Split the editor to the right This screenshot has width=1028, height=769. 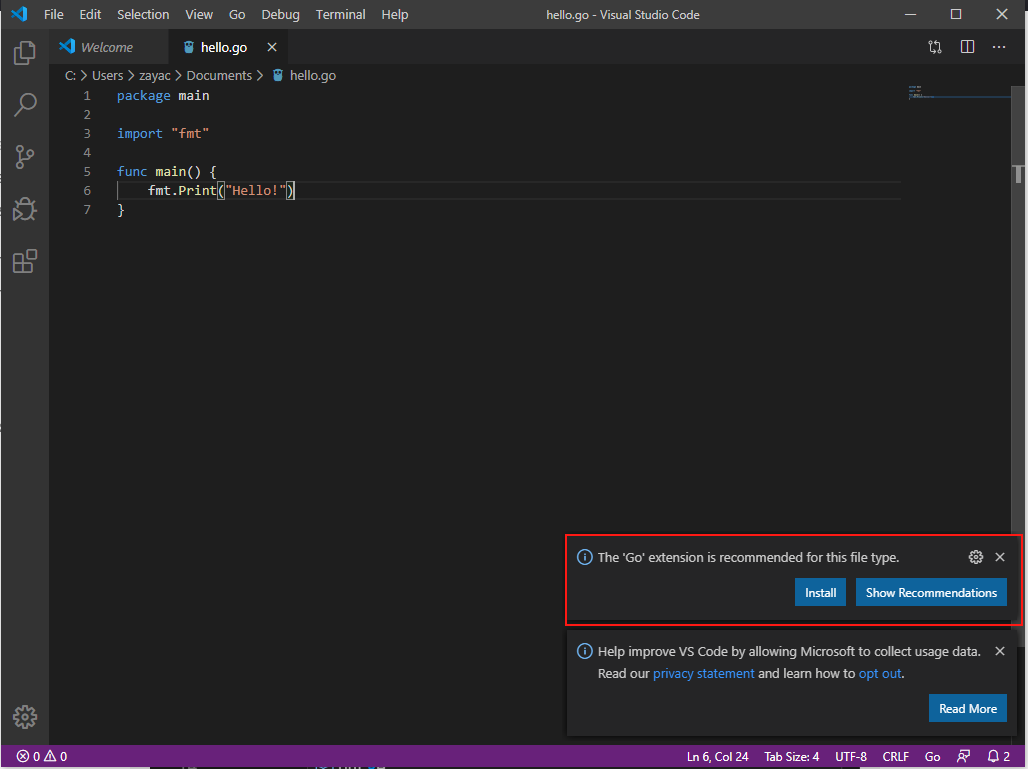[x=967, y=47]
